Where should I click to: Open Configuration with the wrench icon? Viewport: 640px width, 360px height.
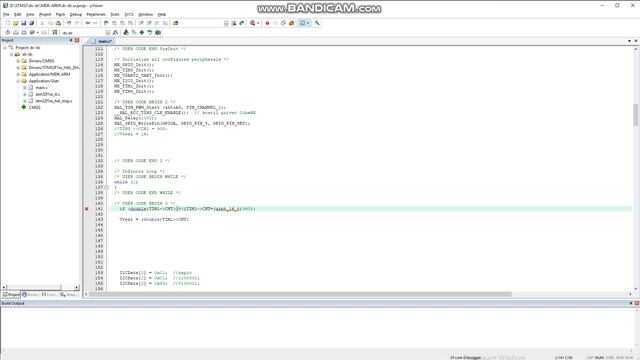317,23
